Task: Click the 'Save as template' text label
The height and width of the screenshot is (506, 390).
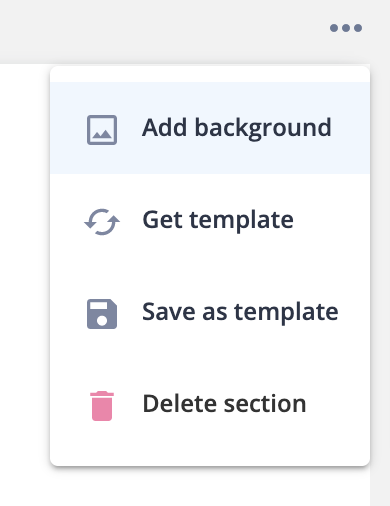Action: [x=240, y=312]
